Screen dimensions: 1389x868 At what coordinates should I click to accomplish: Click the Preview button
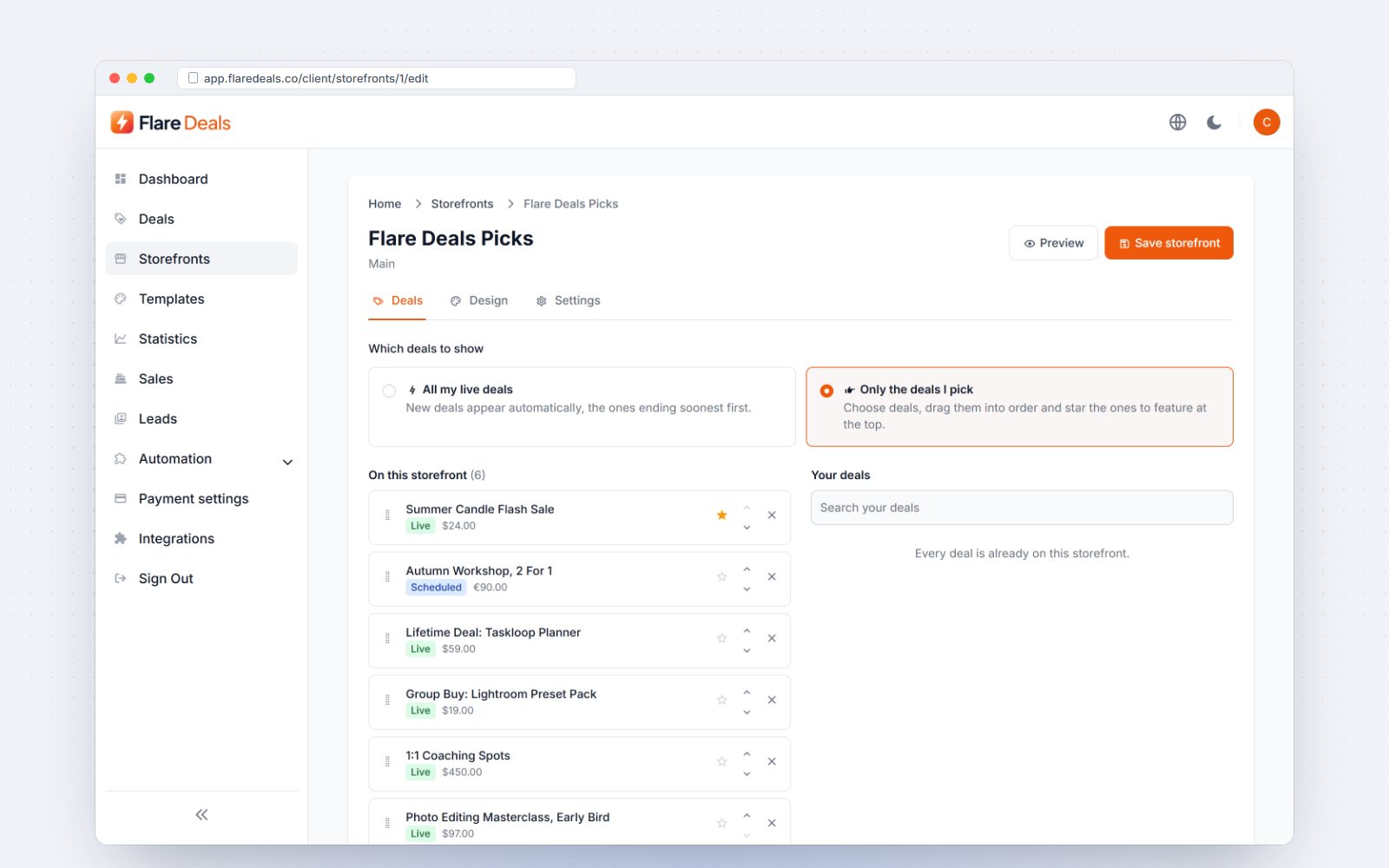click(x=1053, y=243)
